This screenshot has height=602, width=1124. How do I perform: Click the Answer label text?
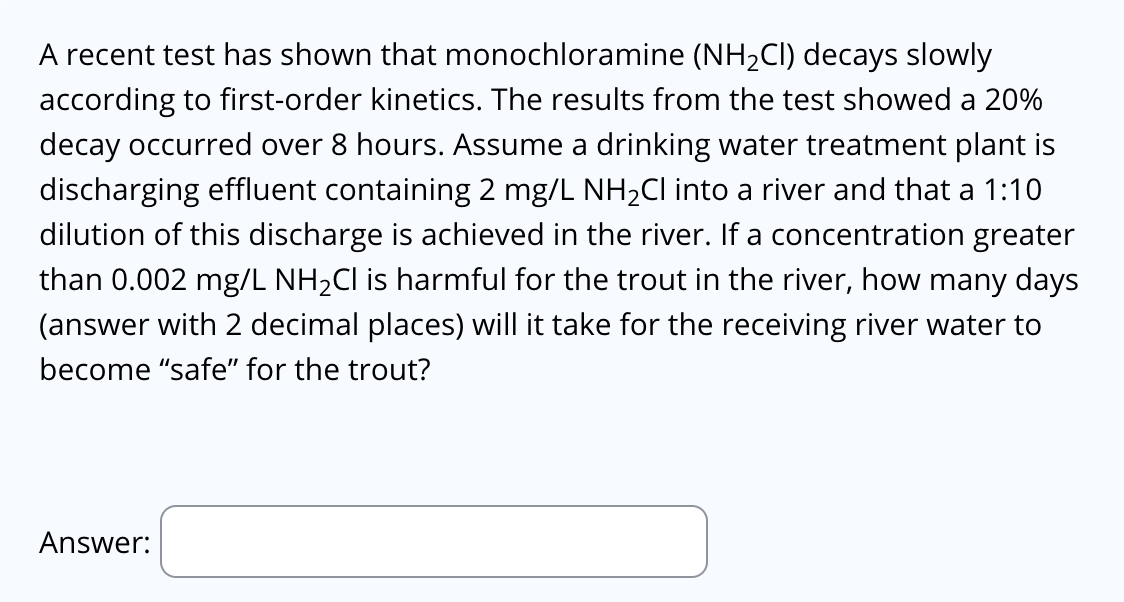(94, 541)
